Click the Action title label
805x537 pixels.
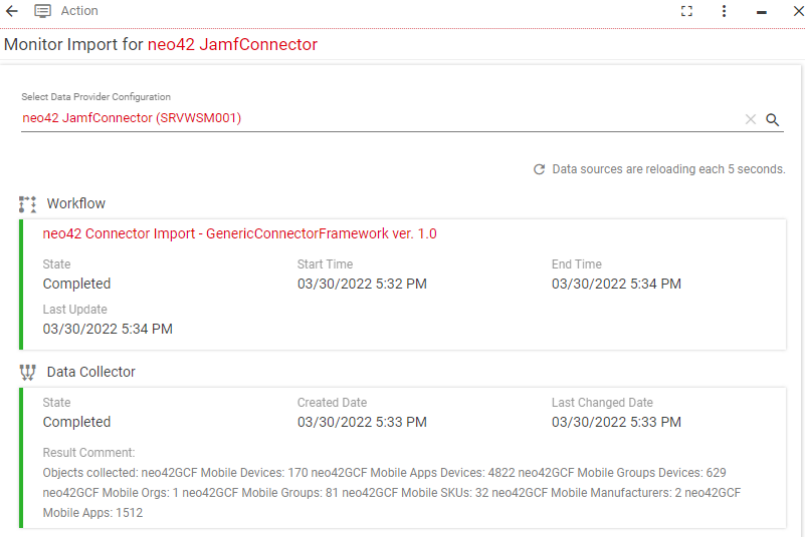pyautogui.click(x=79, y=11)
